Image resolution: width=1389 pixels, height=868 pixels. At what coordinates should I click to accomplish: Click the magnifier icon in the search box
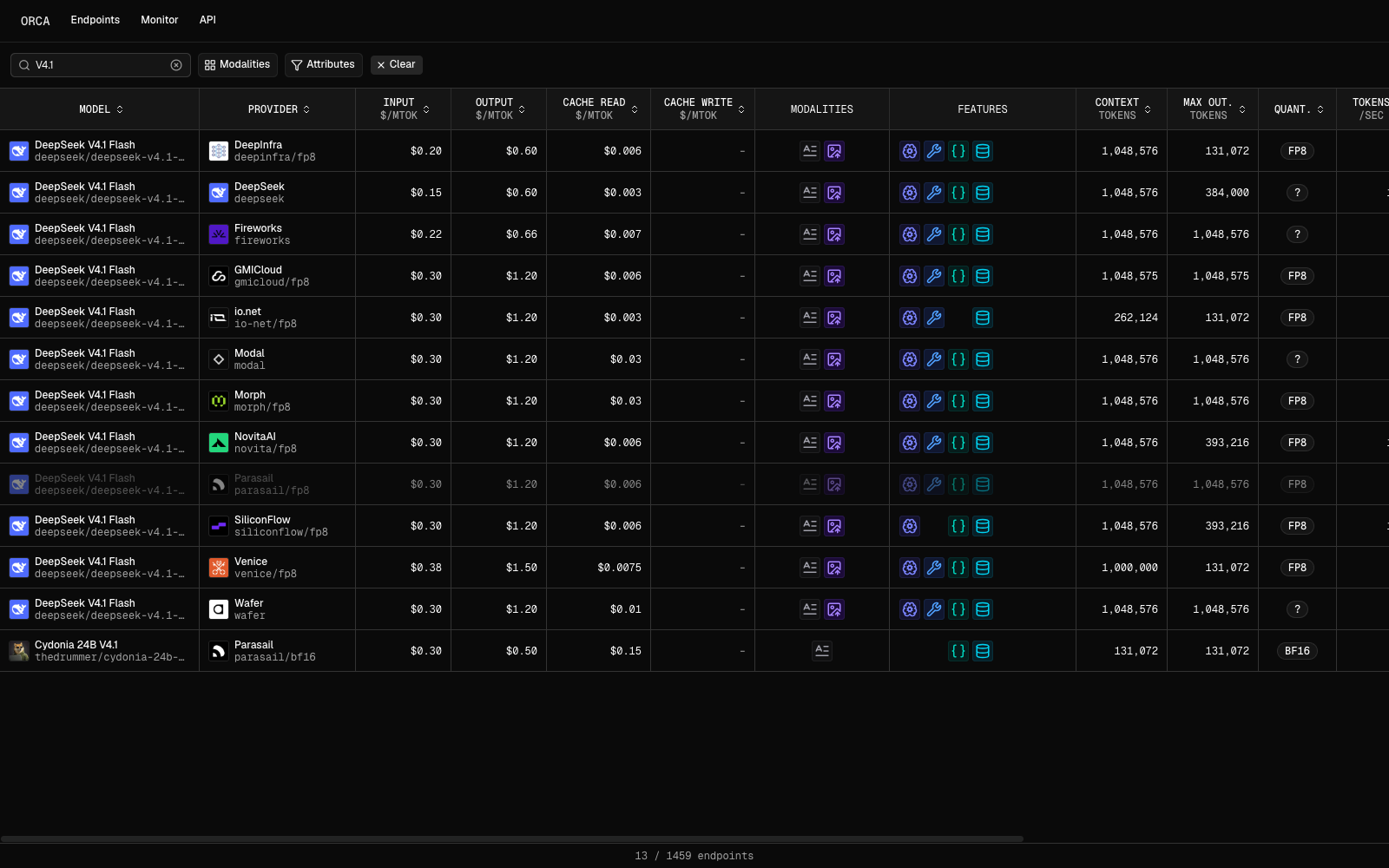[24, 65]
